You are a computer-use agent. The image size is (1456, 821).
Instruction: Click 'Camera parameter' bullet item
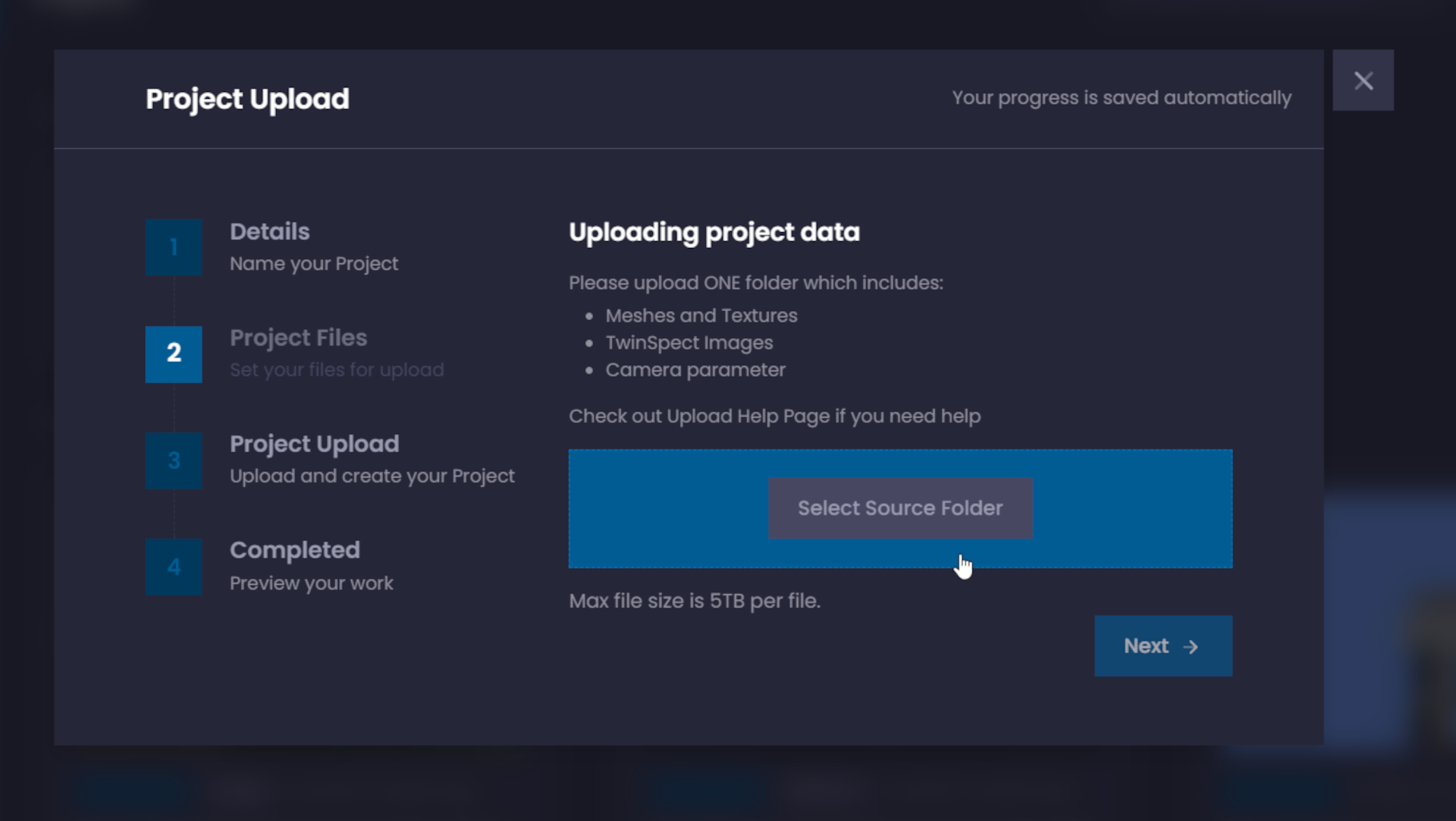[x=695, y=370]
